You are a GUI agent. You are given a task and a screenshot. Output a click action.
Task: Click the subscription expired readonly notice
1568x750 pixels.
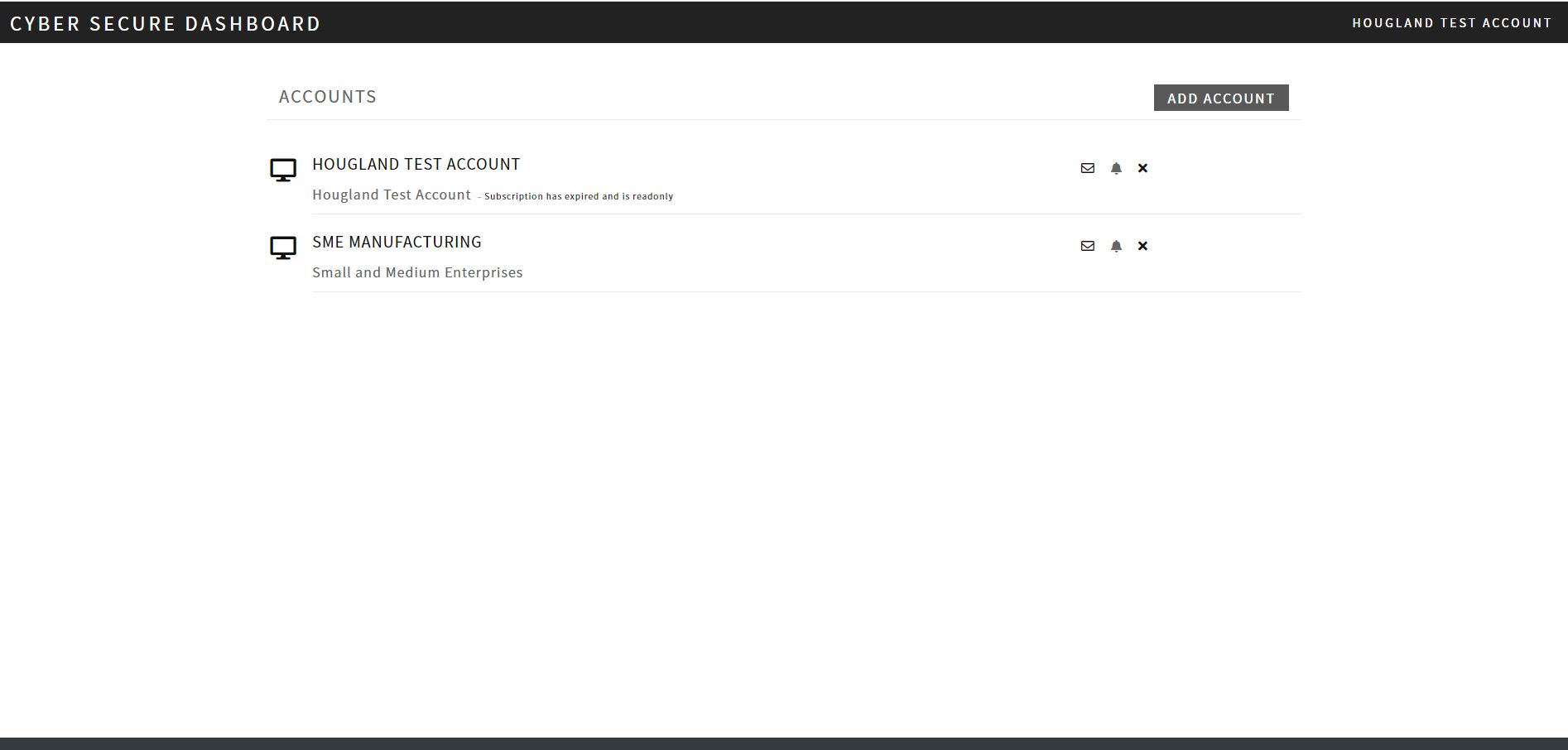[577, 196]
